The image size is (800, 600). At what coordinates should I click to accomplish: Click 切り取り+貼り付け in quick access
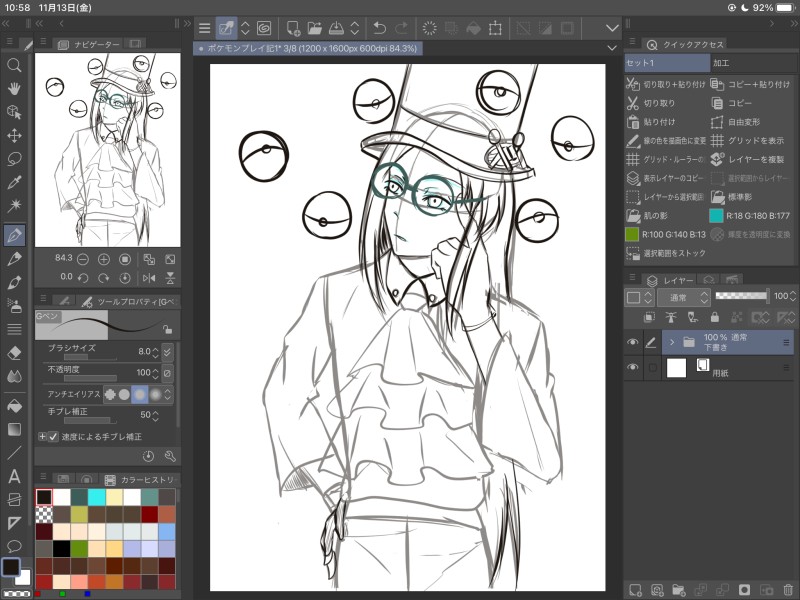coord(666,84)
